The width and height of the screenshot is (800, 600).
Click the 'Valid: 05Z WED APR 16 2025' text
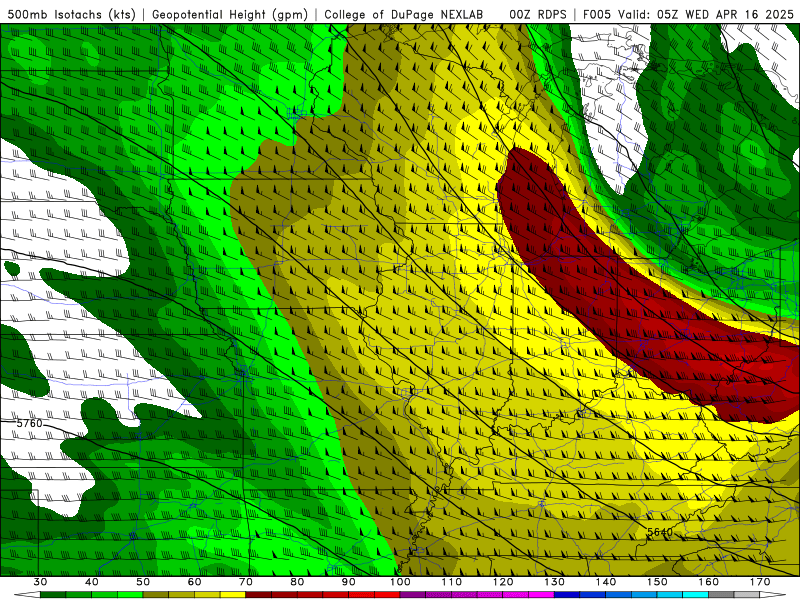[706, 14]
